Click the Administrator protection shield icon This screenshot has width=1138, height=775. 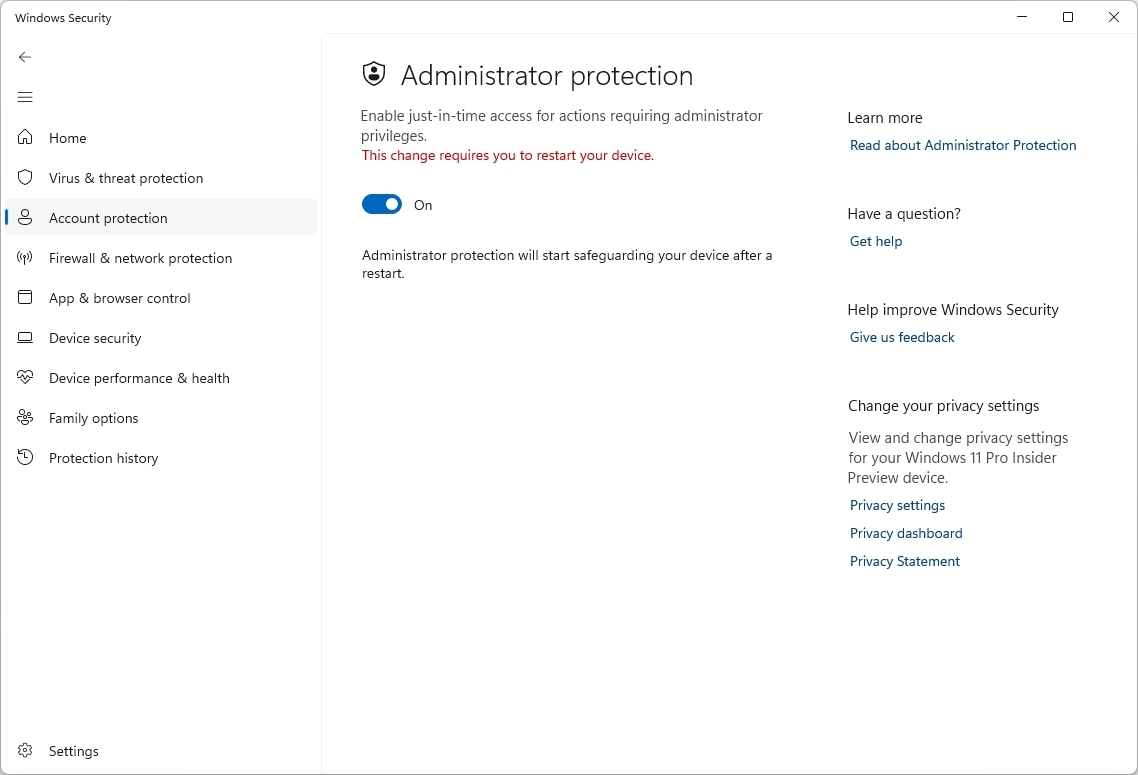(x=374, y=73)
